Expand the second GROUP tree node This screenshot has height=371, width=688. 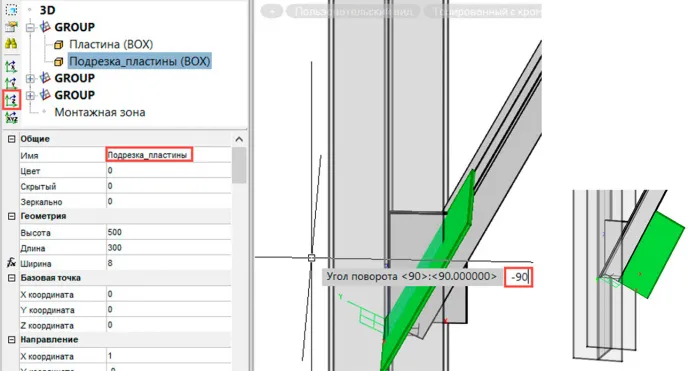pos(30,78)
